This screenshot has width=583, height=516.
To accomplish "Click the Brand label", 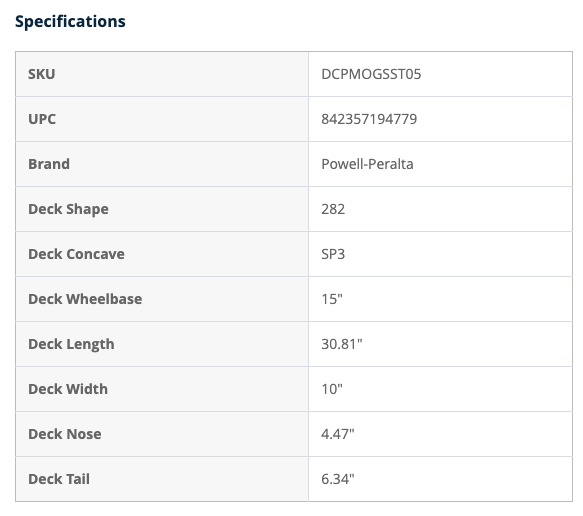I will [x=49, y=164].
